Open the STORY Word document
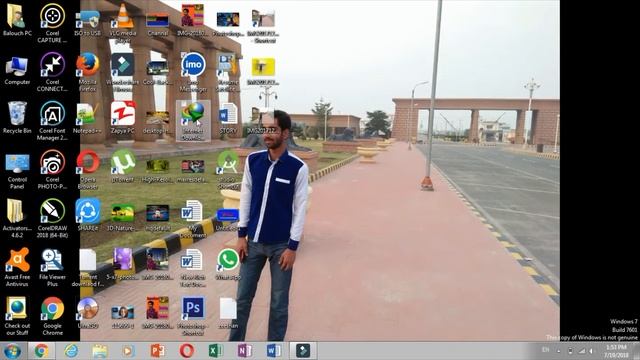This screenshot has width=640, height=360. click(x=228, y=118)
